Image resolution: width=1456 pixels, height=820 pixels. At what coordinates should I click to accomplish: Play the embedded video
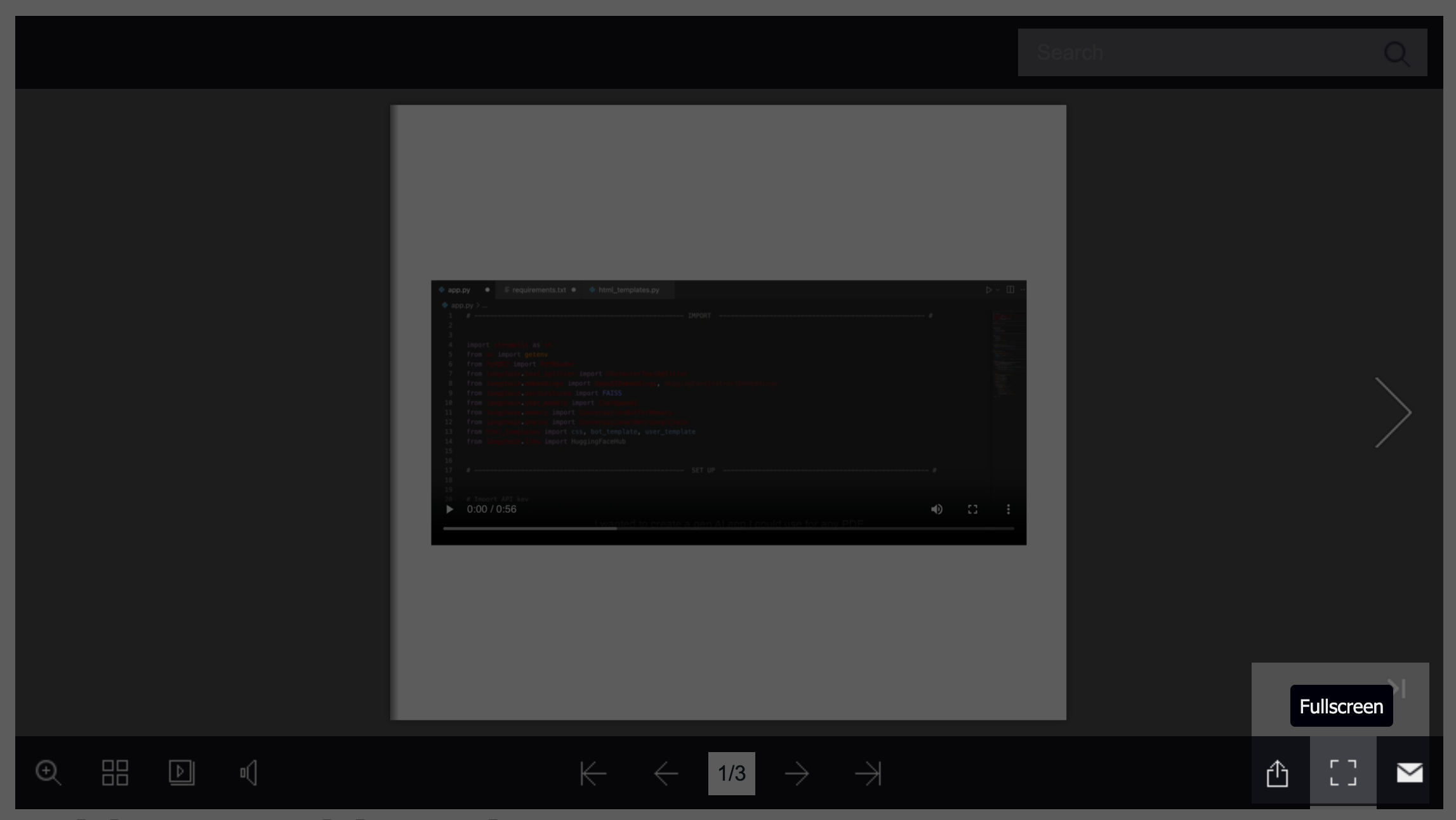(449, 509)
